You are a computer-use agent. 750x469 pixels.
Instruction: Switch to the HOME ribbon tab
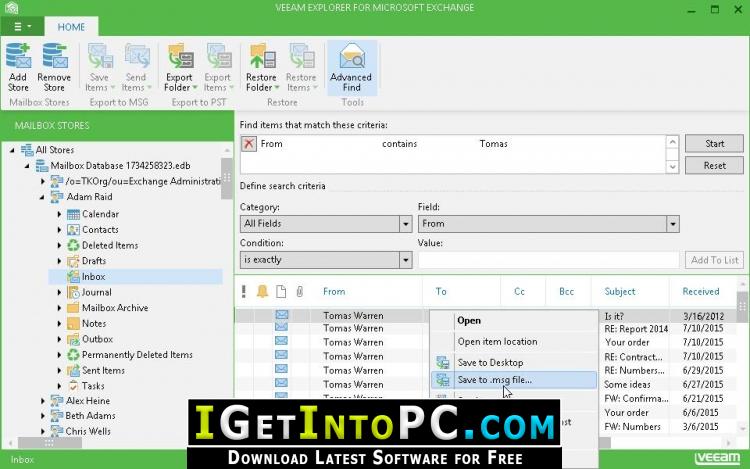(71, 27)
